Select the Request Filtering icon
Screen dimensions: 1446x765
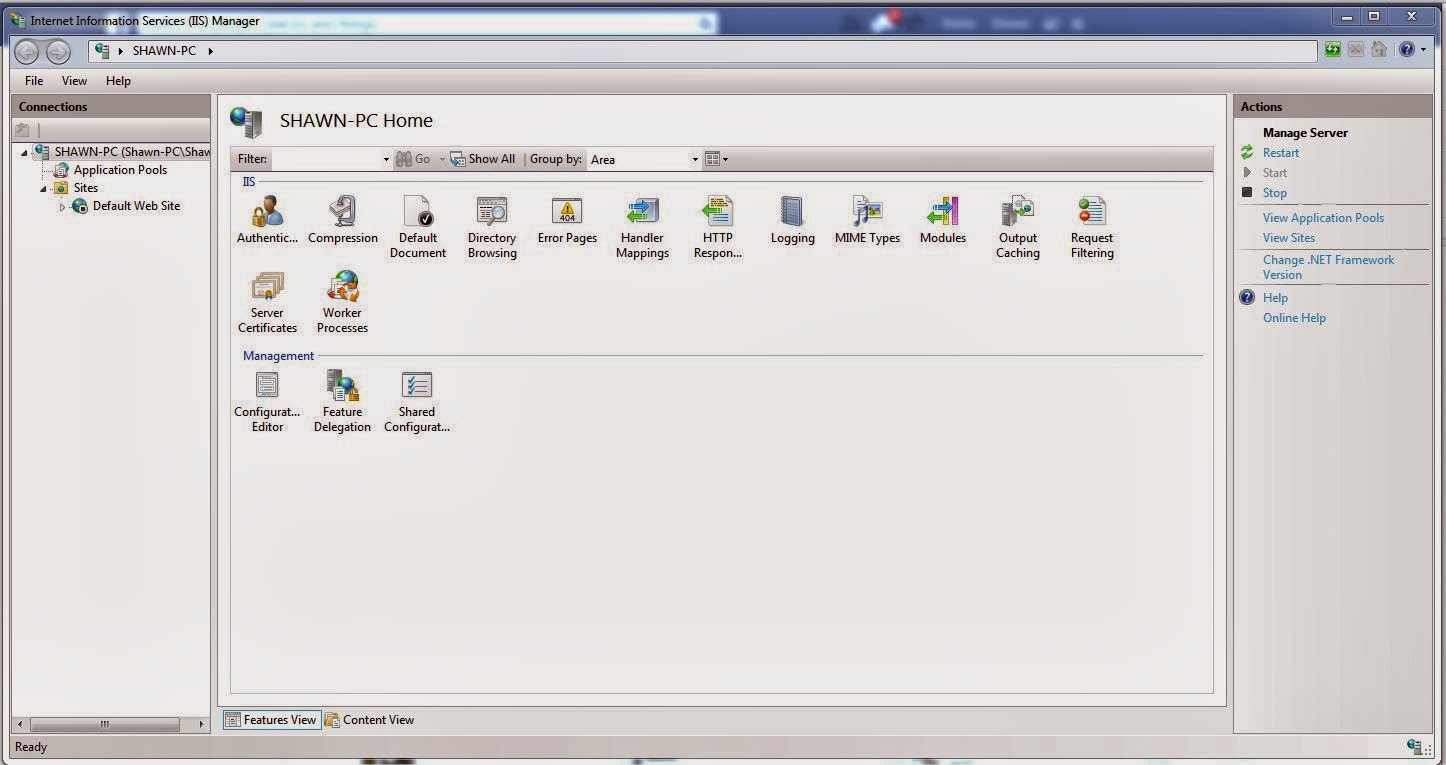pos(1092,228)
